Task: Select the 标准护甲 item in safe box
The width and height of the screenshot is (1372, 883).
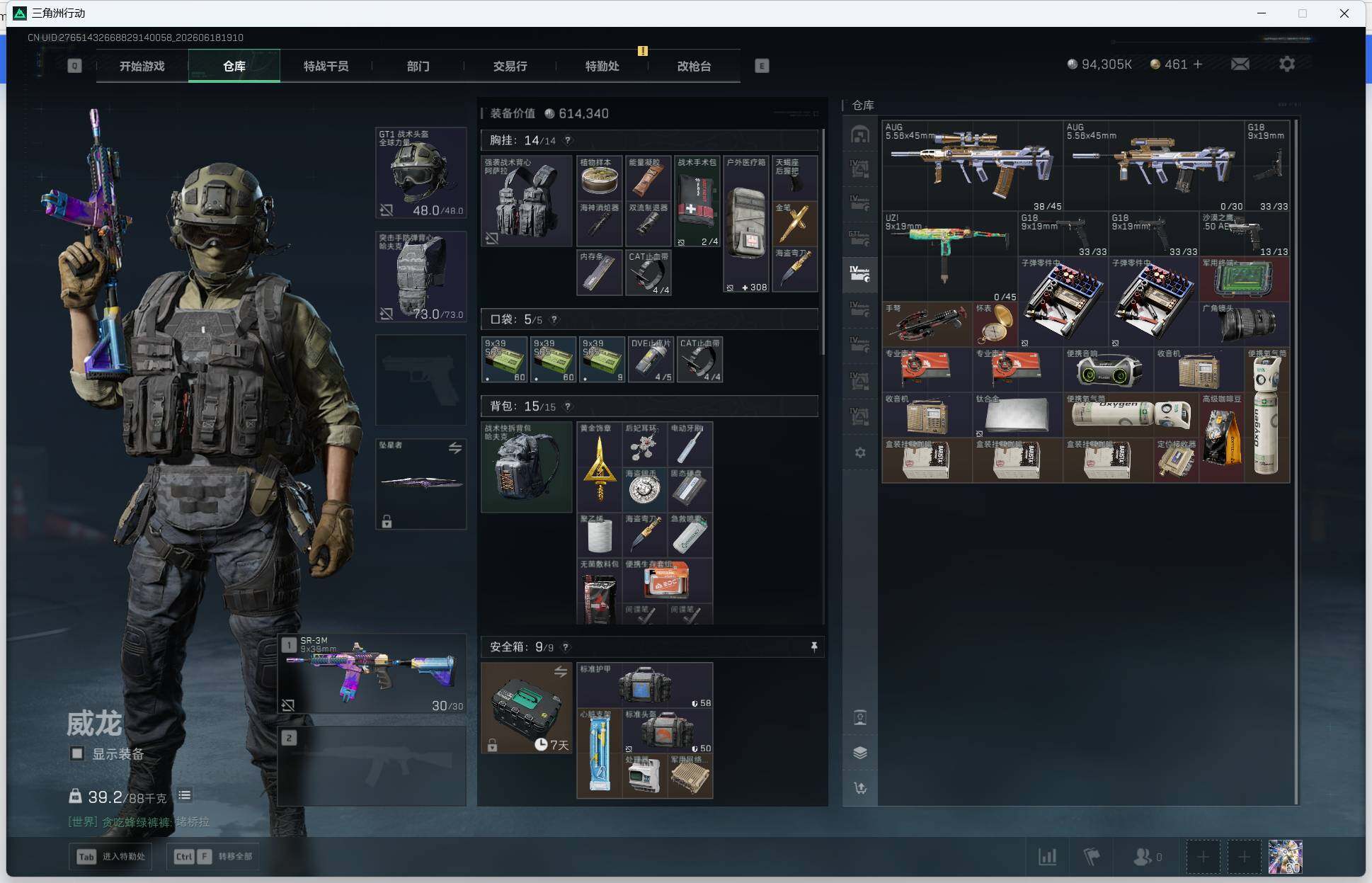Action: tap(645, 685)
